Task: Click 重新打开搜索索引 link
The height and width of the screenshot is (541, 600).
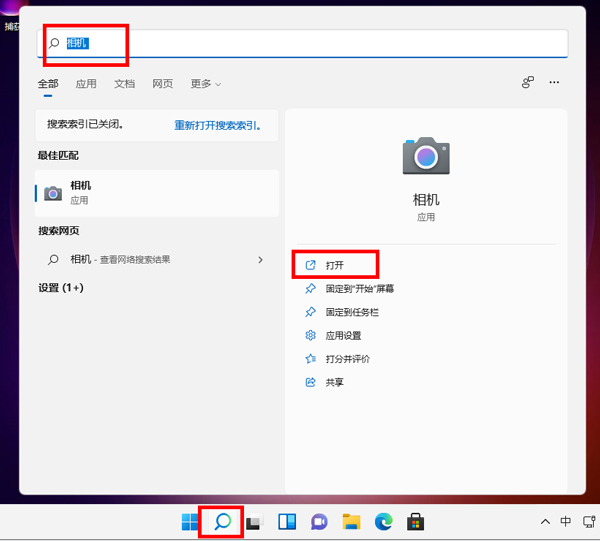Action: coord(217,126)
